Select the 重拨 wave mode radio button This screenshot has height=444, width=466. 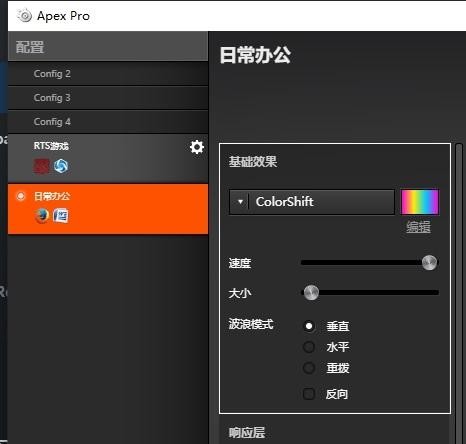point(309,368)
